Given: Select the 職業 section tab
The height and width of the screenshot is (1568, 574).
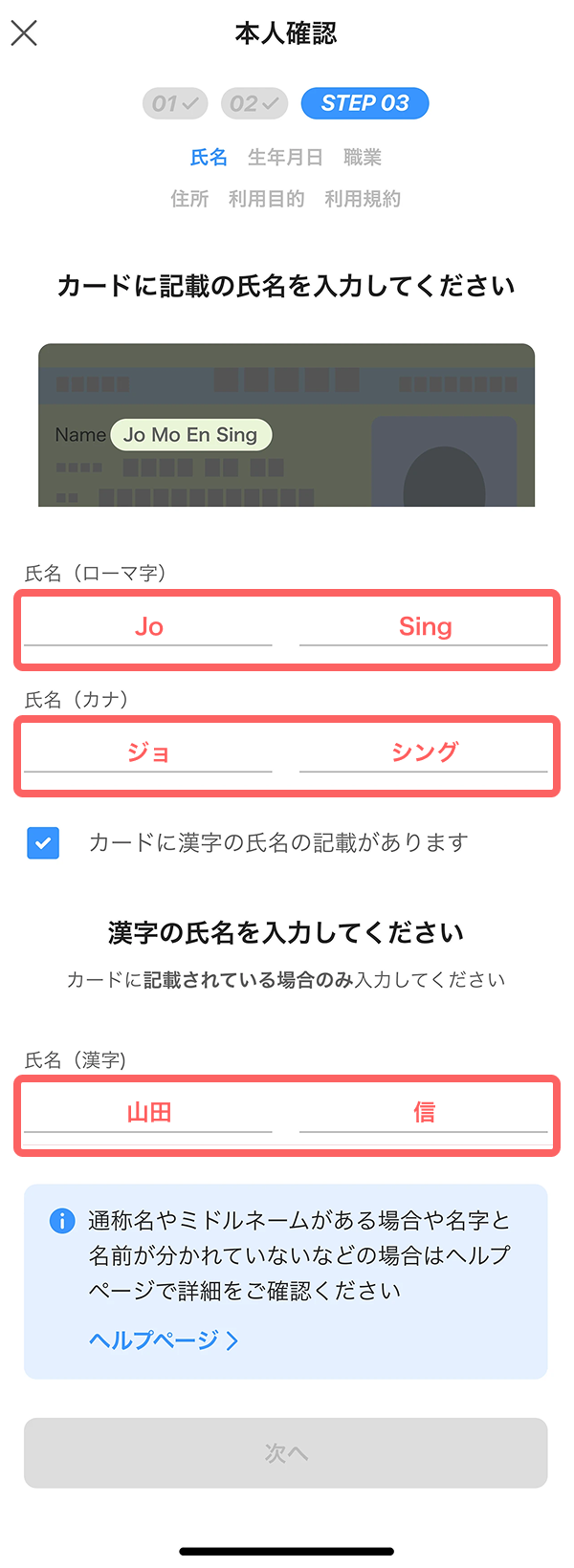Looking at the screenshot, I should pyautogui.click(x=363, y=158).
